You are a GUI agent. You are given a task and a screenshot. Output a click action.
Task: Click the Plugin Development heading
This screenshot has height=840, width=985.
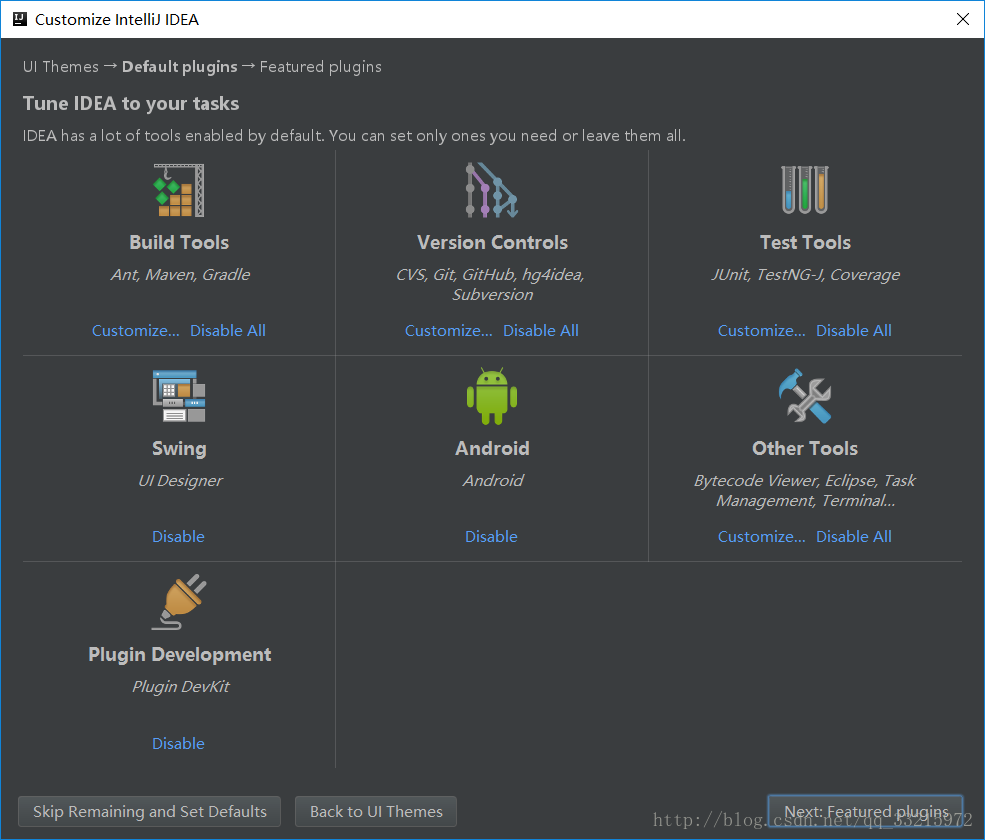(180, 655)
